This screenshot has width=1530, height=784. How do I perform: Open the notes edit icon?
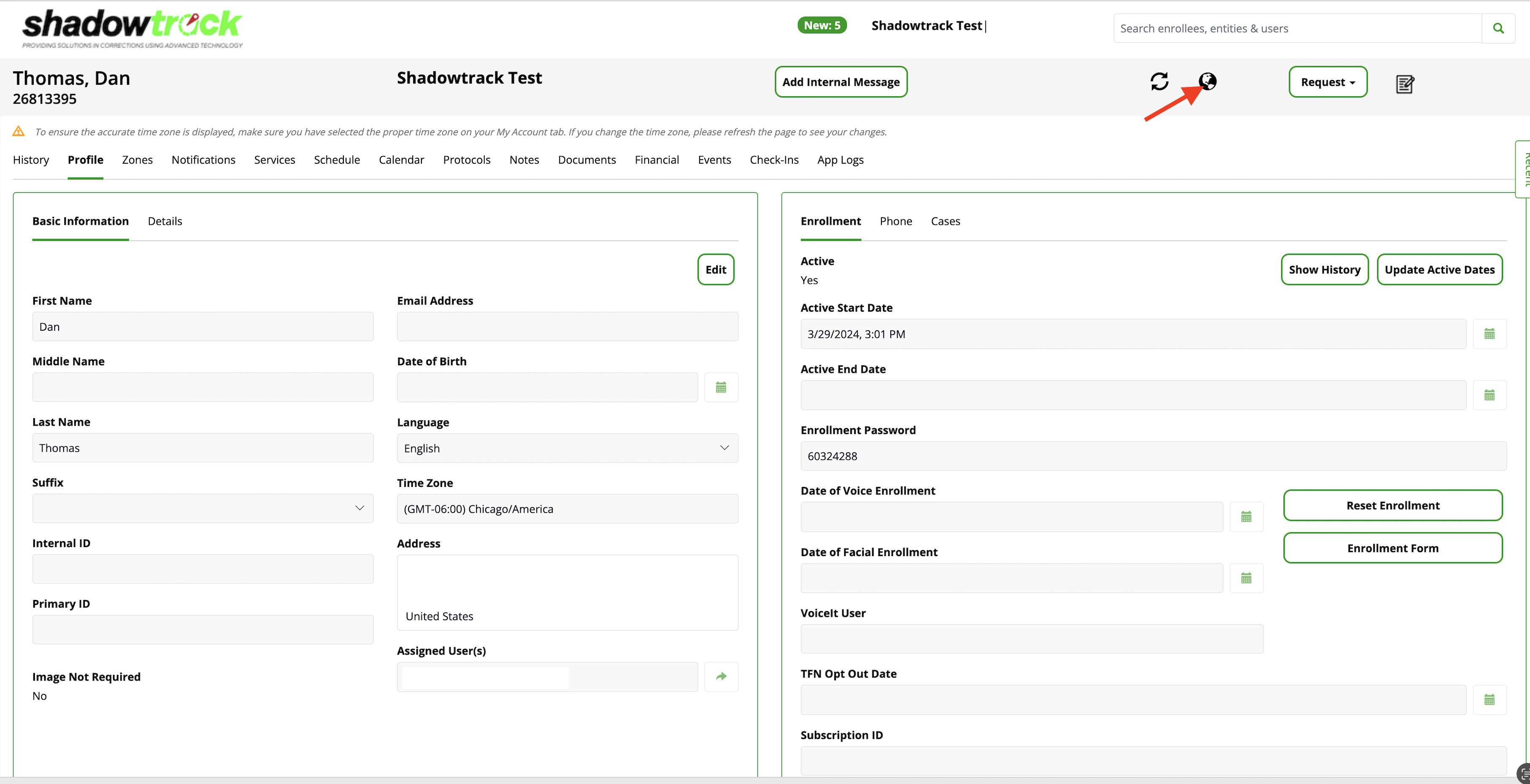1404,84
